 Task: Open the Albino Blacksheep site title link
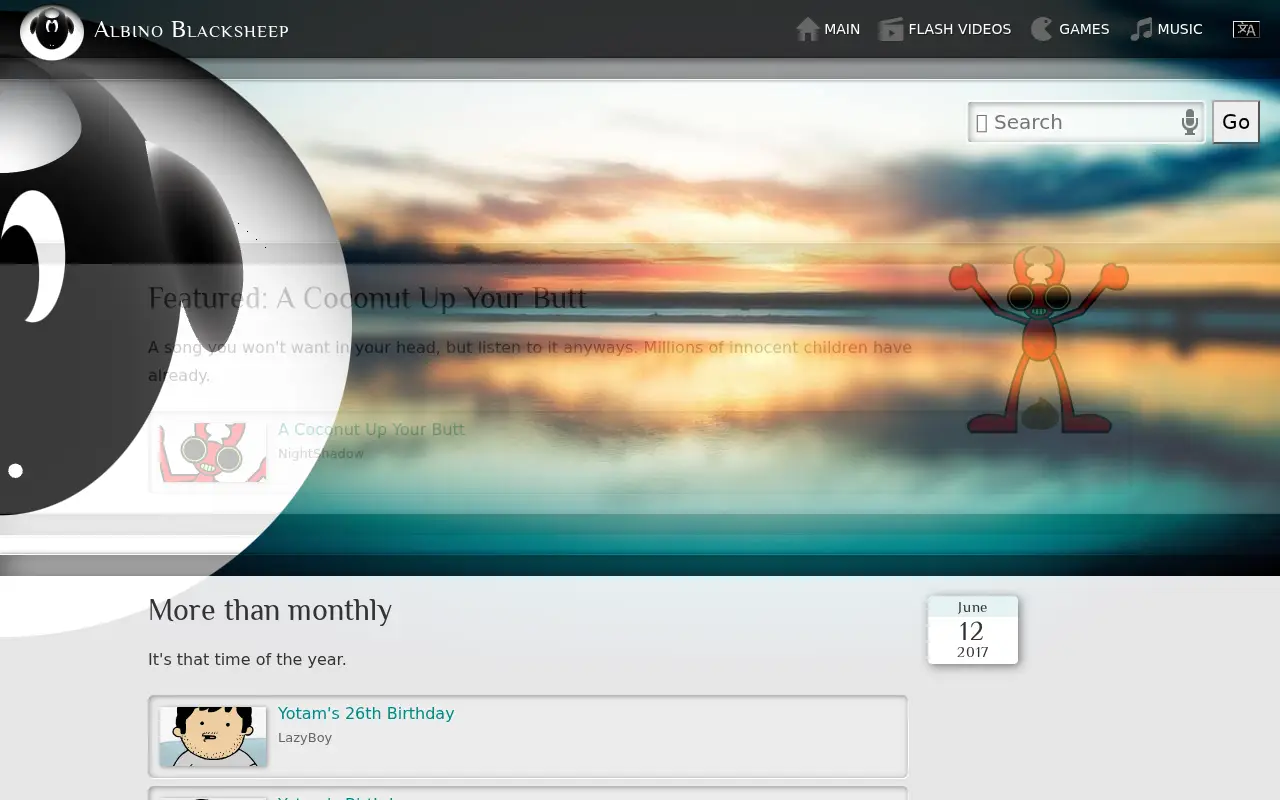coord(191,30)
